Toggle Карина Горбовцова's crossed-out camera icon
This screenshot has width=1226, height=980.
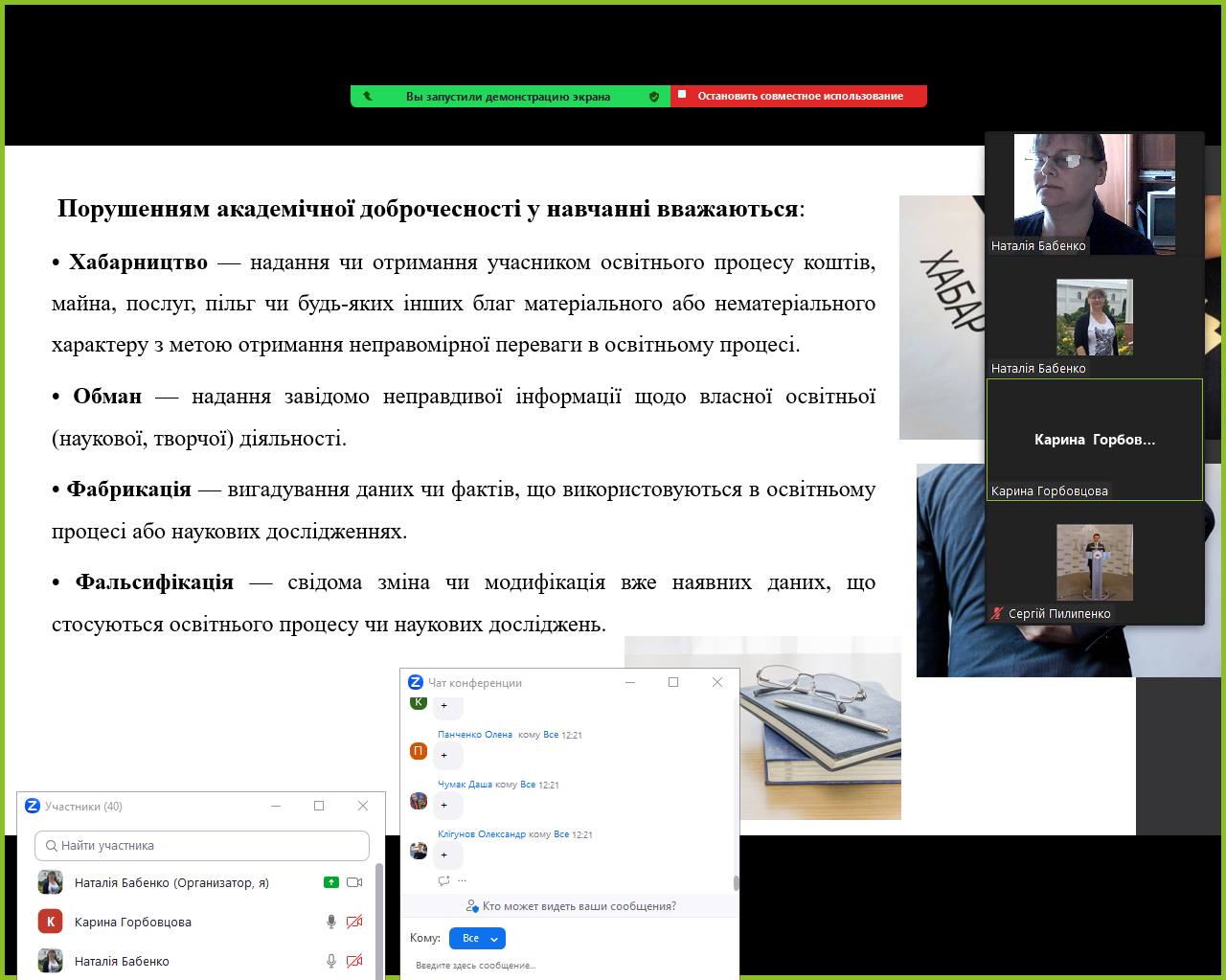coord(354,922)
